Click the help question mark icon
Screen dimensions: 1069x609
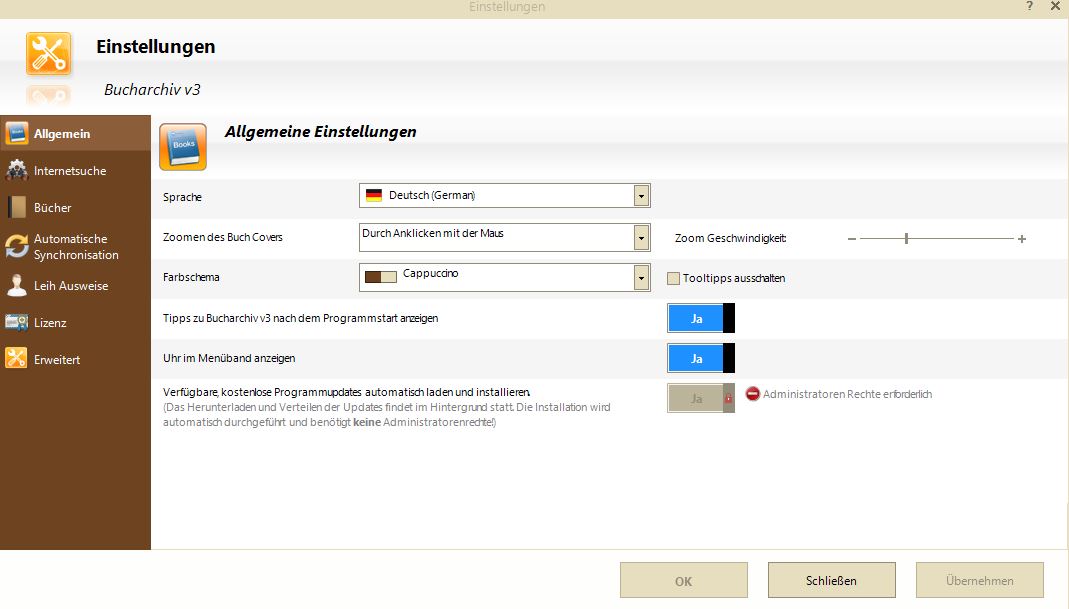click(x=1029, y=6)
